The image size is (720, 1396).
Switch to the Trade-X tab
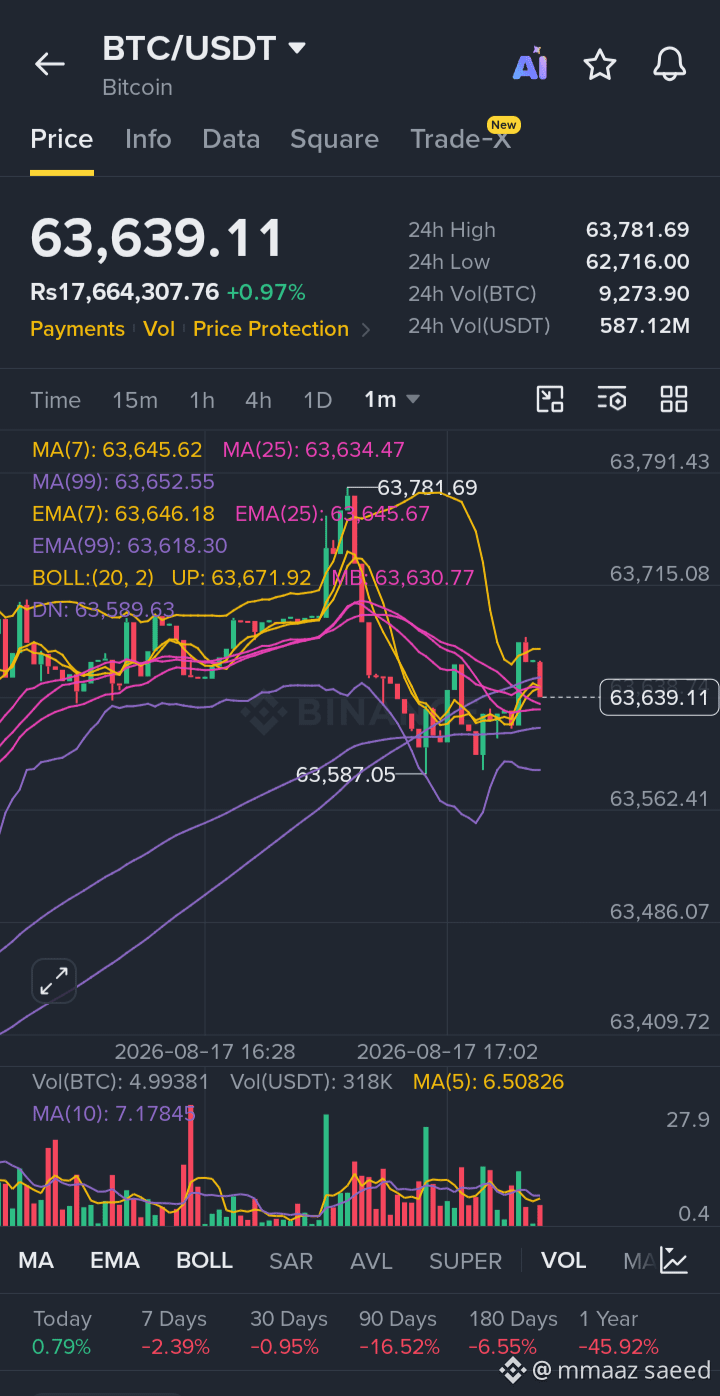[x=461, y=139]
